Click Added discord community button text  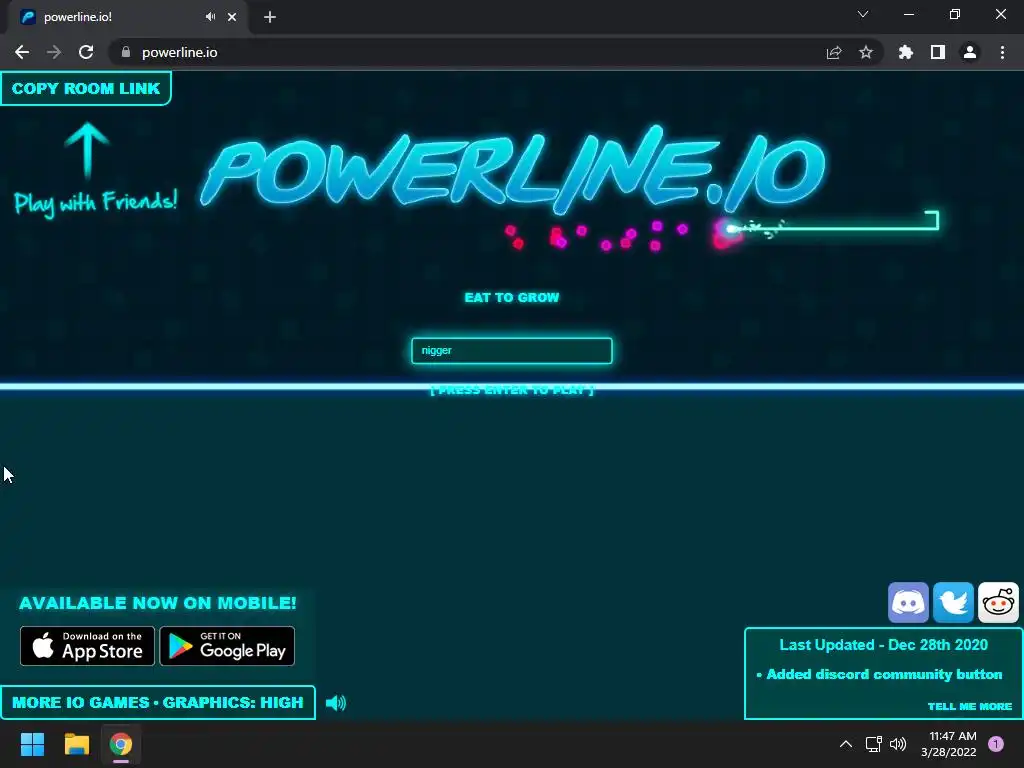click(x=884, y=674)
